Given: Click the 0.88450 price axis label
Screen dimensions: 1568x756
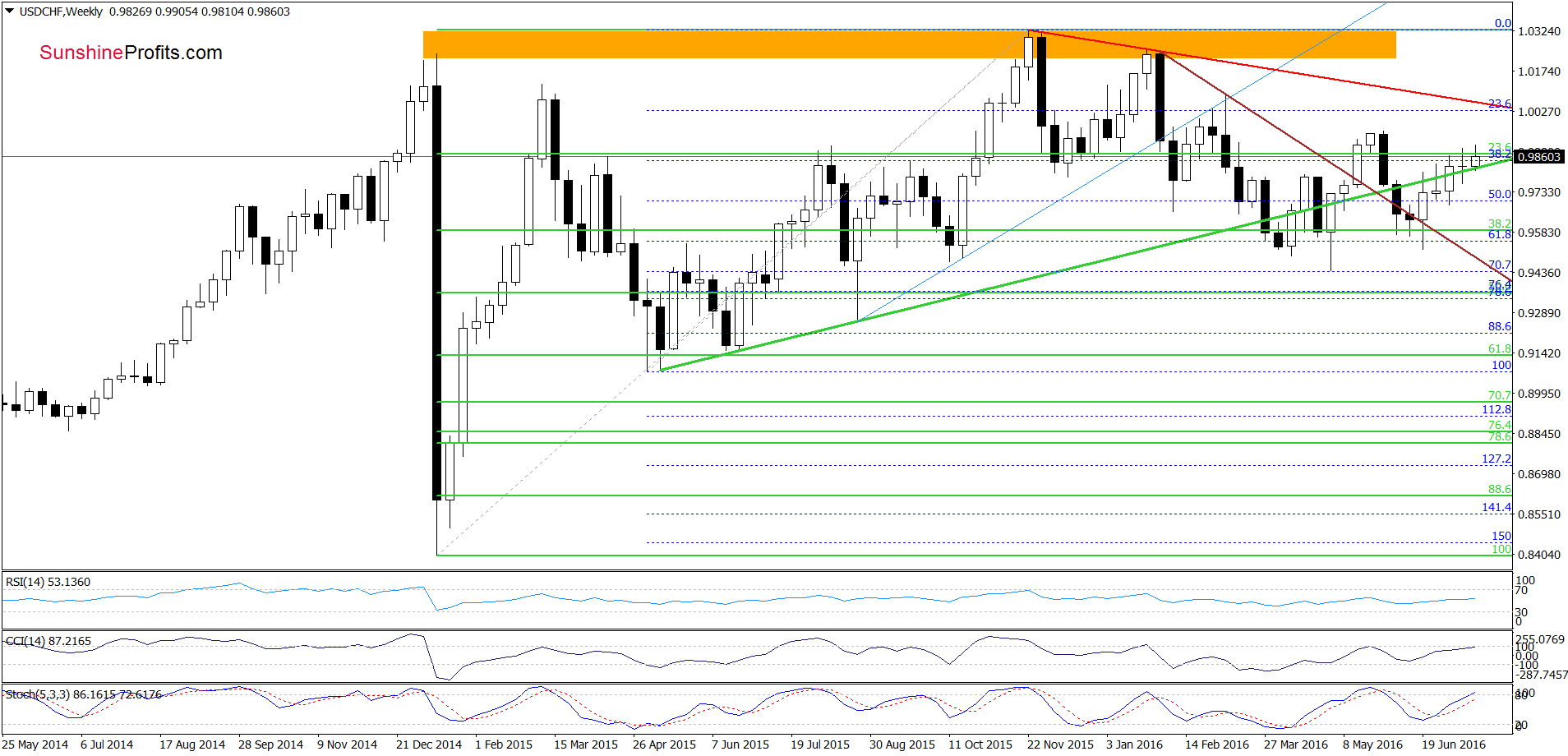Looking at the screenshot, I should pyautogui.click(x=1539, y=434).
